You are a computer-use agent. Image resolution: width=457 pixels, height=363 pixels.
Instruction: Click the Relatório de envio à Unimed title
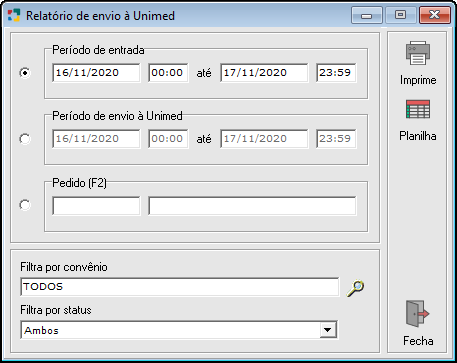pyautogui.click(x=100, y=16)
